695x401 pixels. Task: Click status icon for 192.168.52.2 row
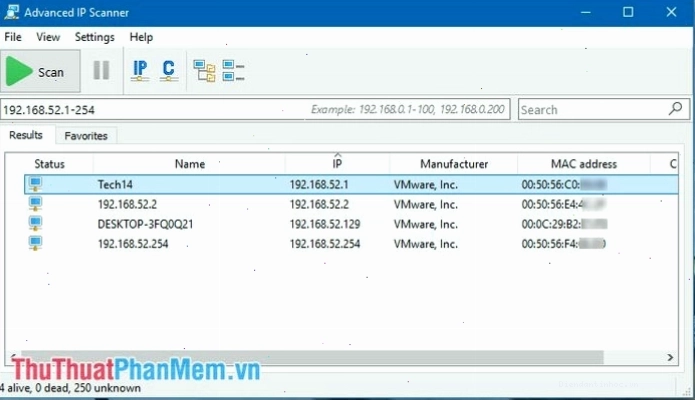click(x=35, y=204)
